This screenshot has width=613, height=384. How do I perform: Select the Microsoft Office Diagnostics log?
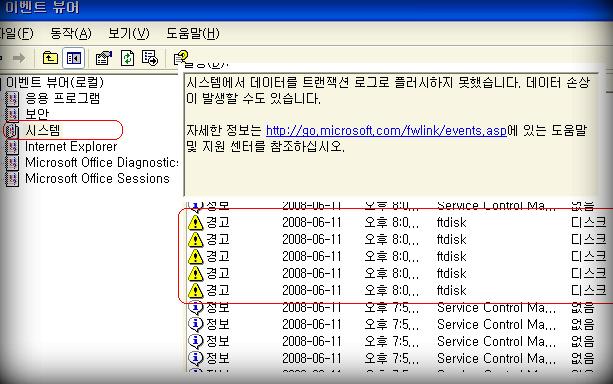102,162
